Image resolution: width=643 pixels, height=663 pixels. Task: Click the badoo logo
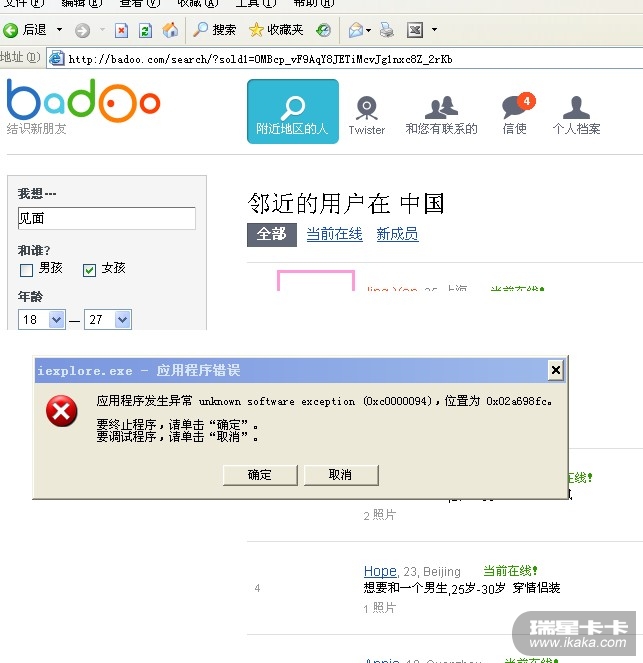click(83, 100)
